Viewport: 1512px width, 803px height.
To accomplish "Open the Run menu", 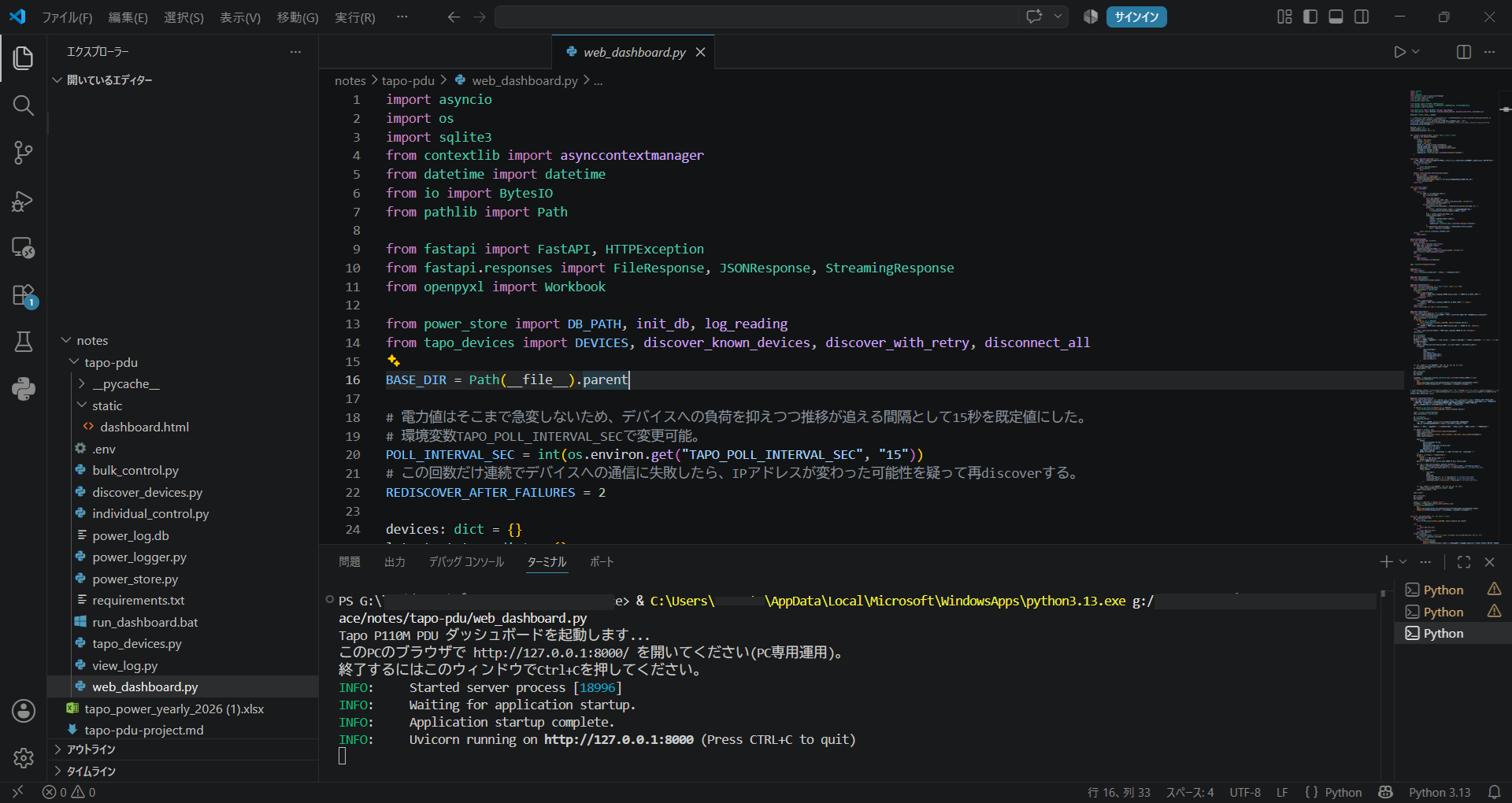I will click(354, 17).
